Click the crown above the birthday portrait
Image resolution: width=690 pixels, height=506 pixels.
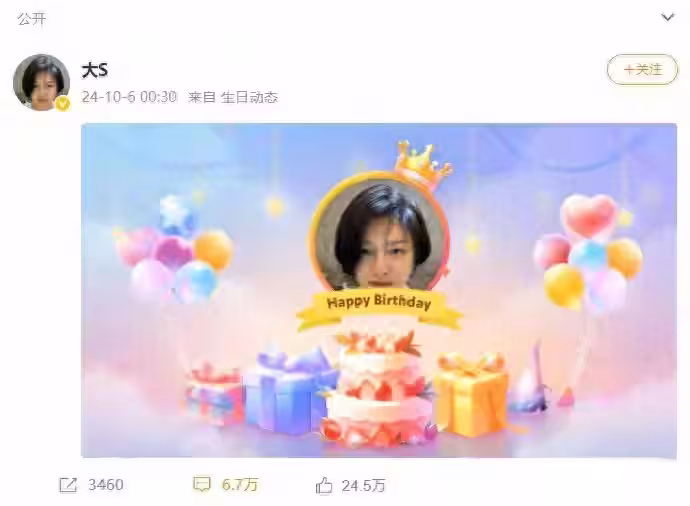click(x=423, y=165)
